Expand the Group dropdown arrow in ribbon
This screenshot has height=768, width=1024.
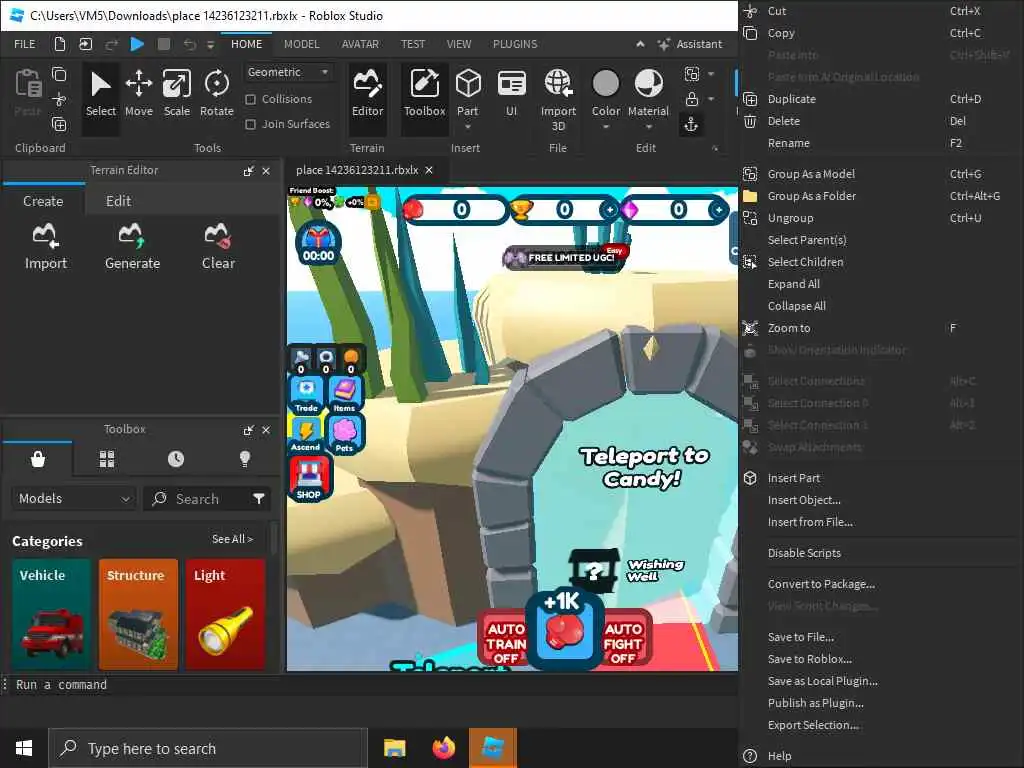click(711, 74)
